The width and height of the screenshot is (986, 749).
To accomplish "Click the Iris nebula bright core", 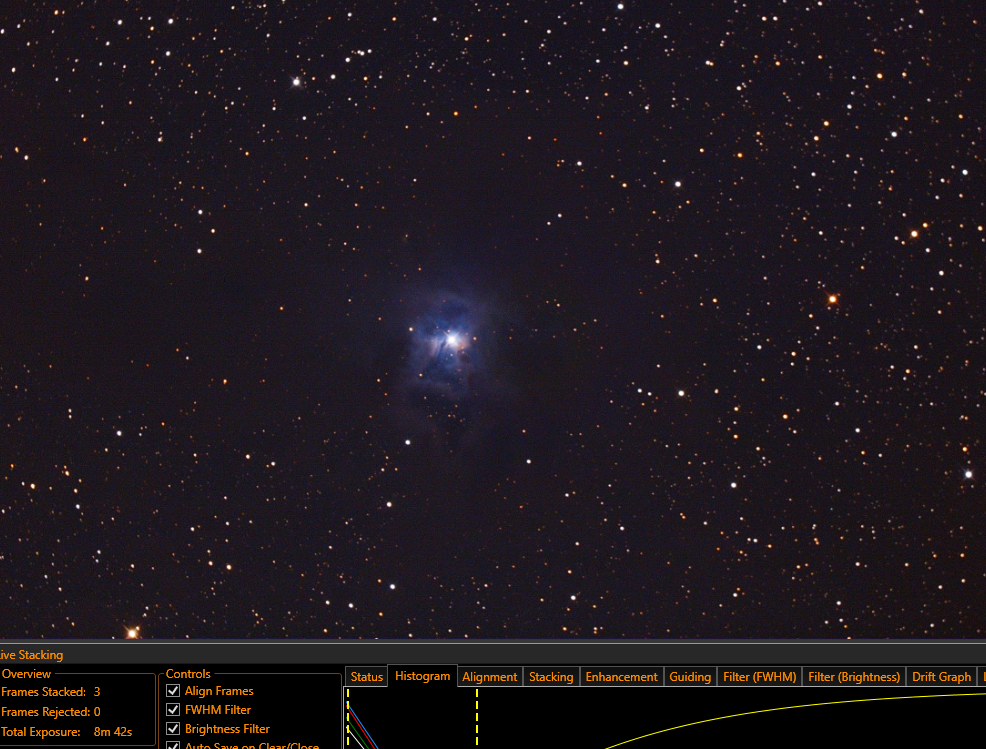I will [x=451, y=340].
